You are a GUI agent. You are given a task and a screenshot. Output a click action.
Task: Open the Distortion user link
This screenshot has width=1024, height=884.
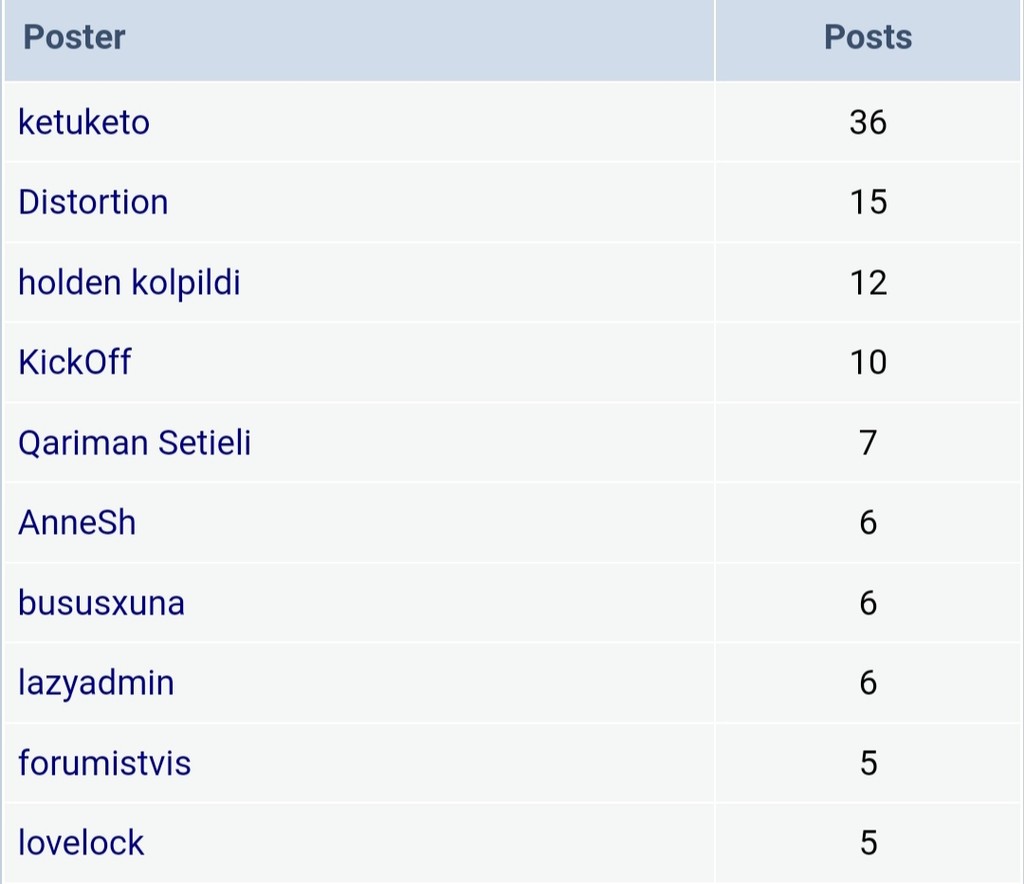(x=93, y=202)
